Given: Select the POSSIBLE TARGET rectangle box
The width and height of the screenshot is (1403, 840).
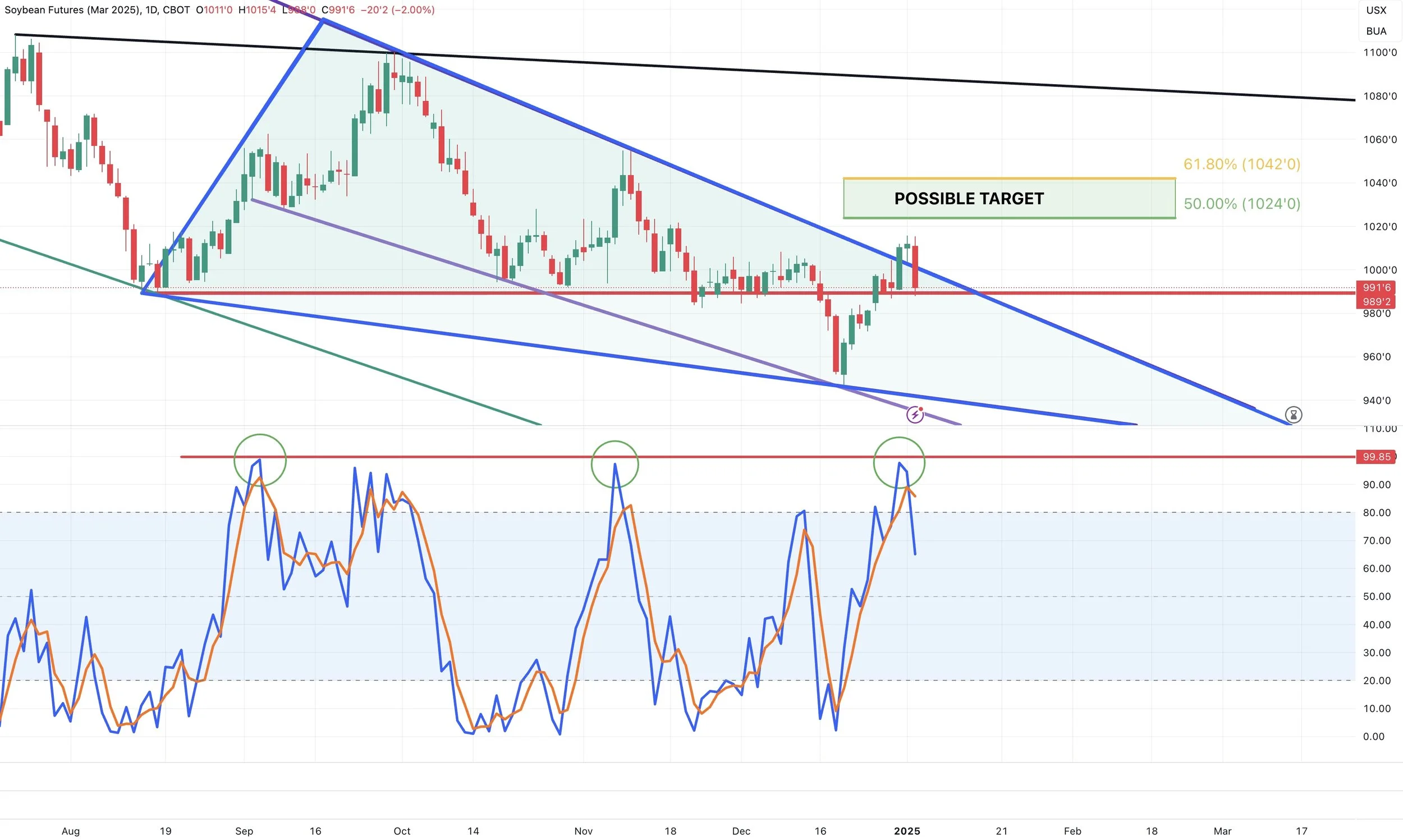Looking at the screenshot, I should (1008, 199).
